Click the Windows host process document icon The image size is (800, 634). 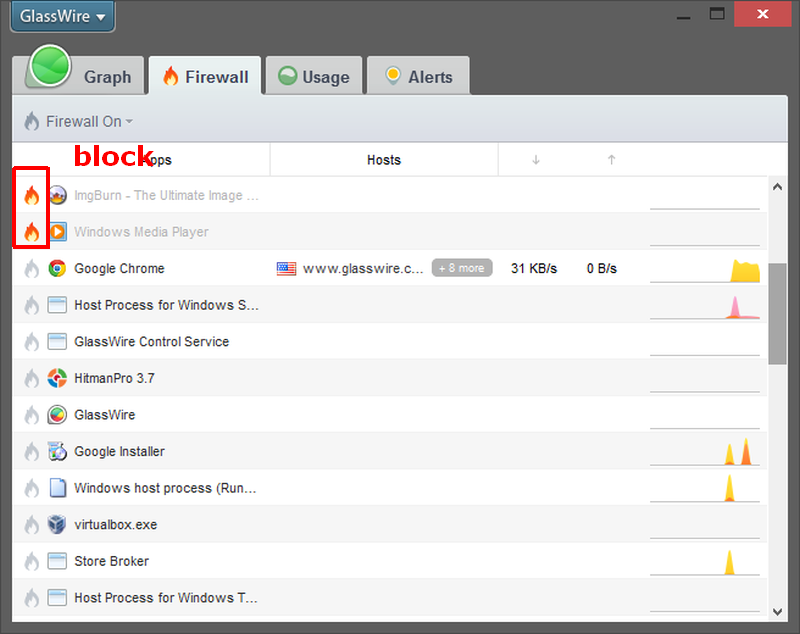tap(58, 488)
